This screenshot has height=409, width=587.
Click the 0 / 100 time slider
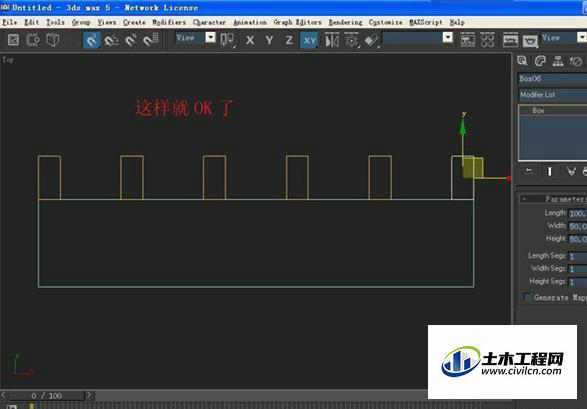(x=47, y=396)
